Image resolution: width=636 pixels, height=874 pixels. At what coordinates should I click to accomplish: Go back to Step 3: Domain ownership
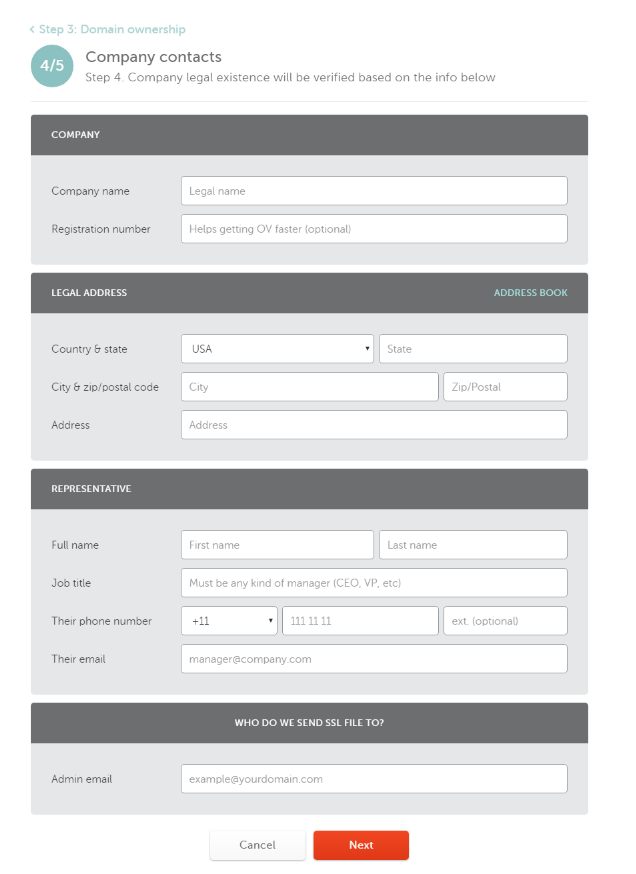click(108, 29)
